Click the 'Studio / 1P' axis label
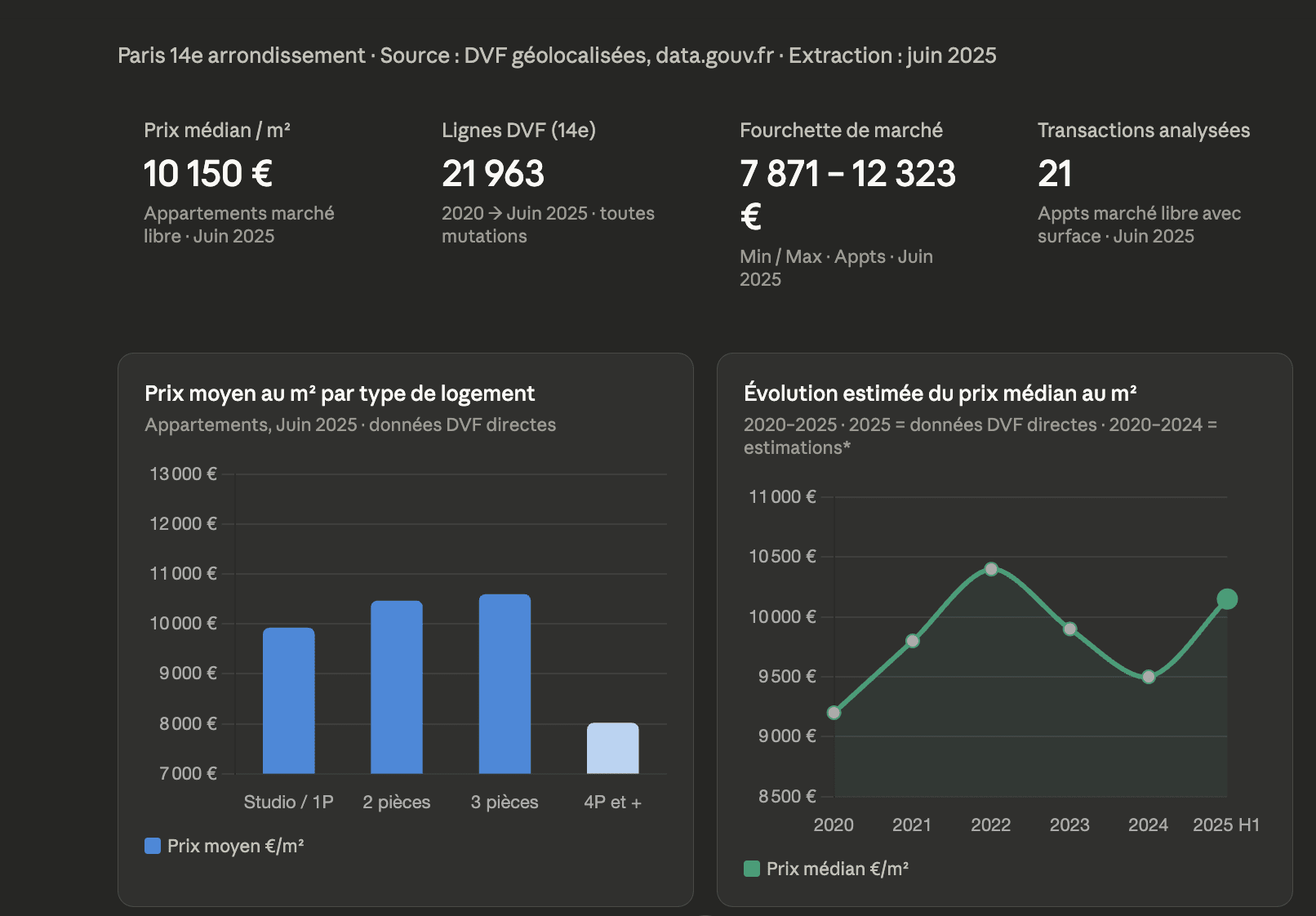Screen dimensions: 1316x916 [289, 802]
